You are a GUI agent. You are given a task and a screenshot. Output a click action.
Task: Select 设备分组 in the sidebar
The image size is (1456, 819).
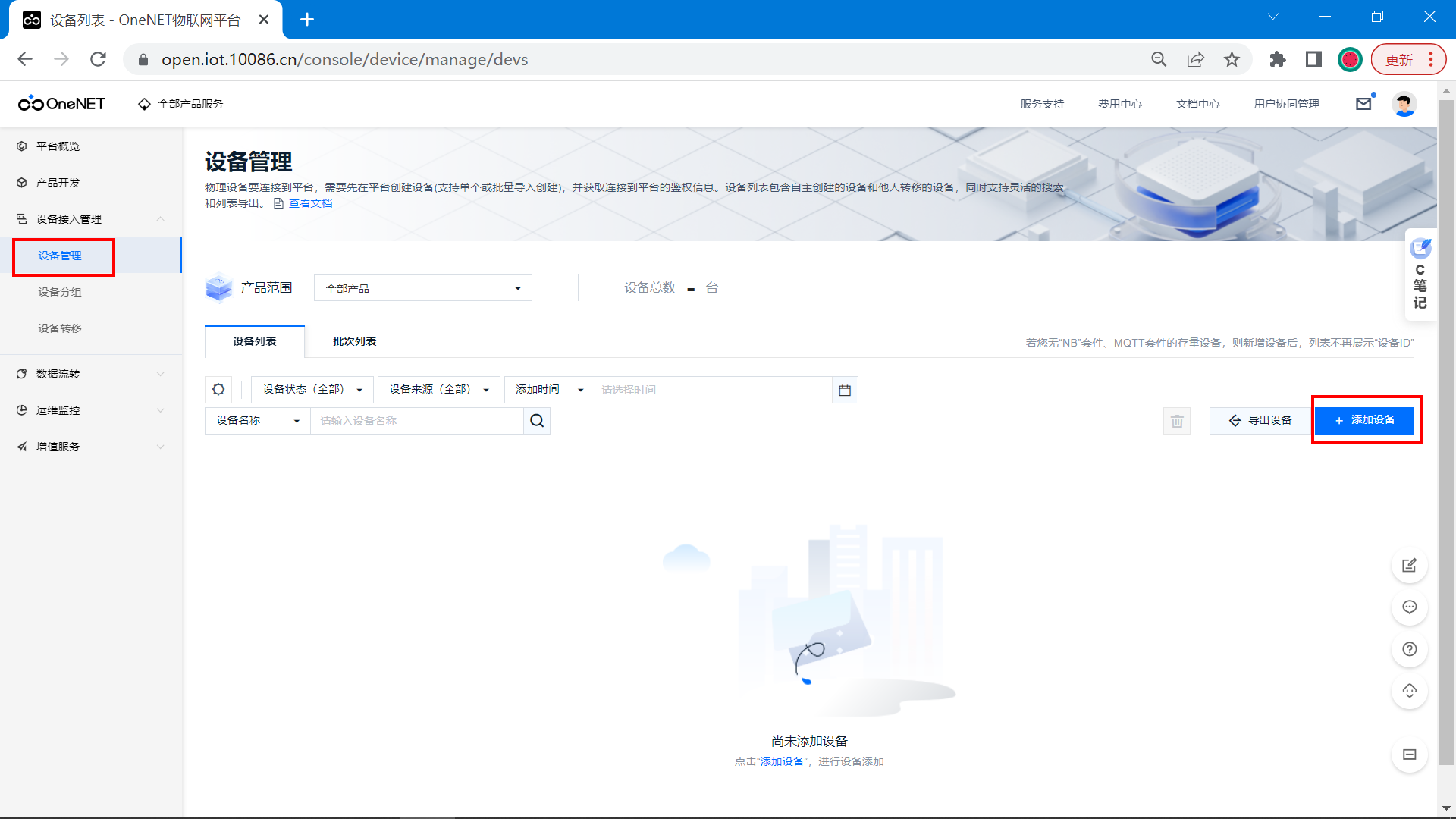pos(60,292)
